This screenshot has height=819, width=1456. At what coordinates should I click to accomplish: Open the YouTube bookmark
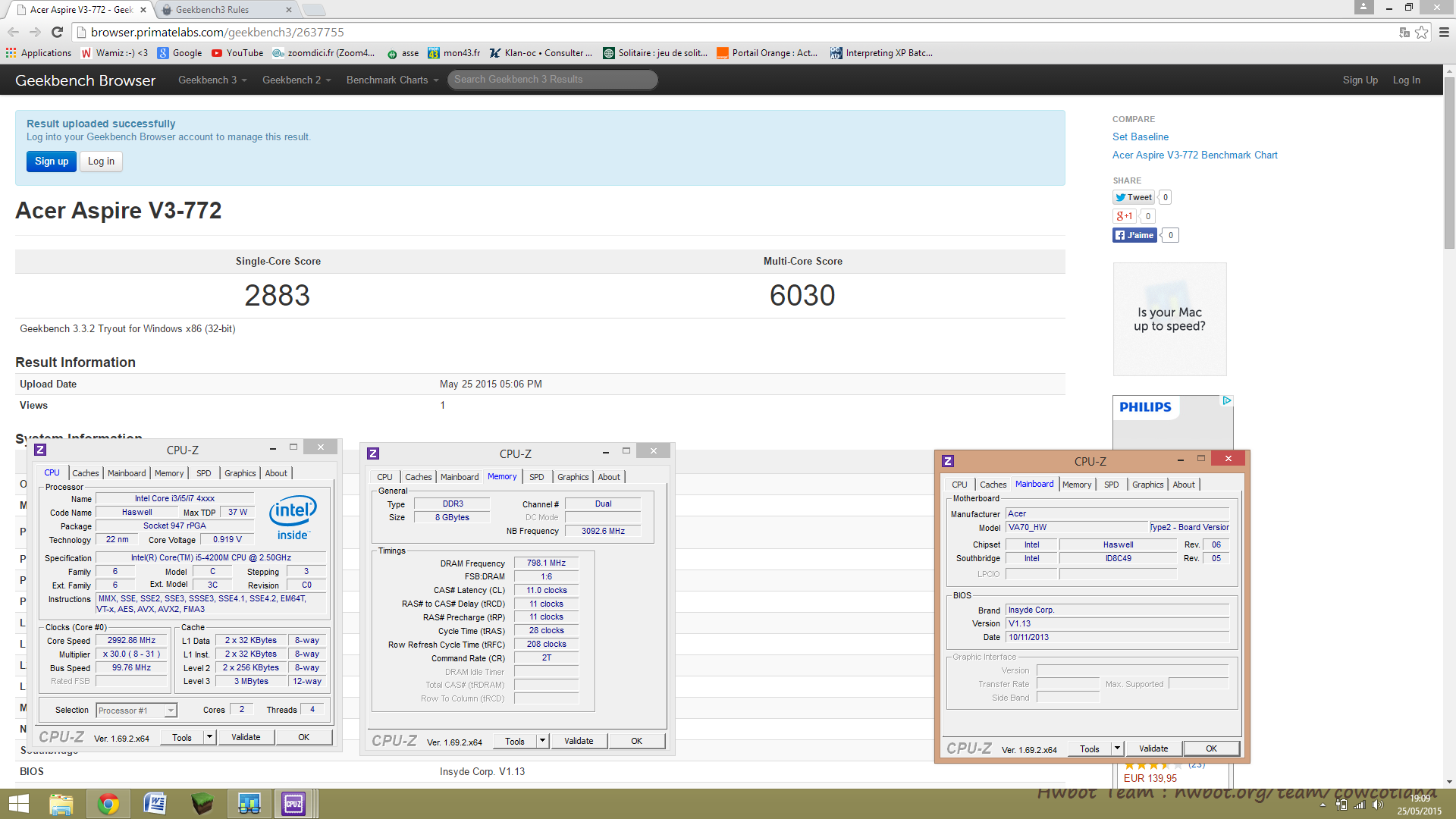[x=237, y=53]
